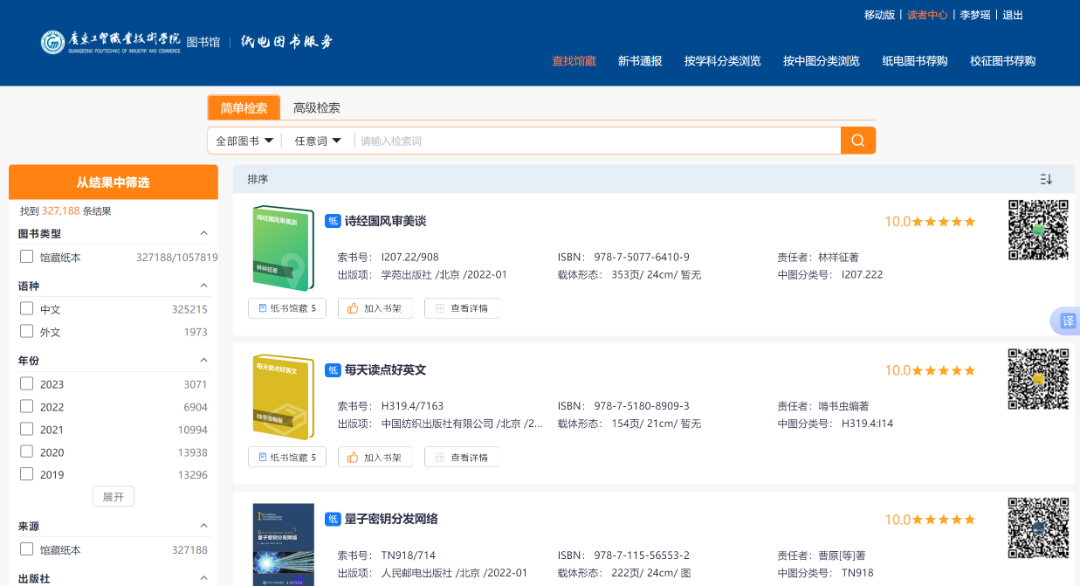Image resolution: width=1080 pixels, height=586 pixels.
Task: Click the QR code for 量子密钥分发网络
Action: pyautogui.click(x=1038, y=527)
